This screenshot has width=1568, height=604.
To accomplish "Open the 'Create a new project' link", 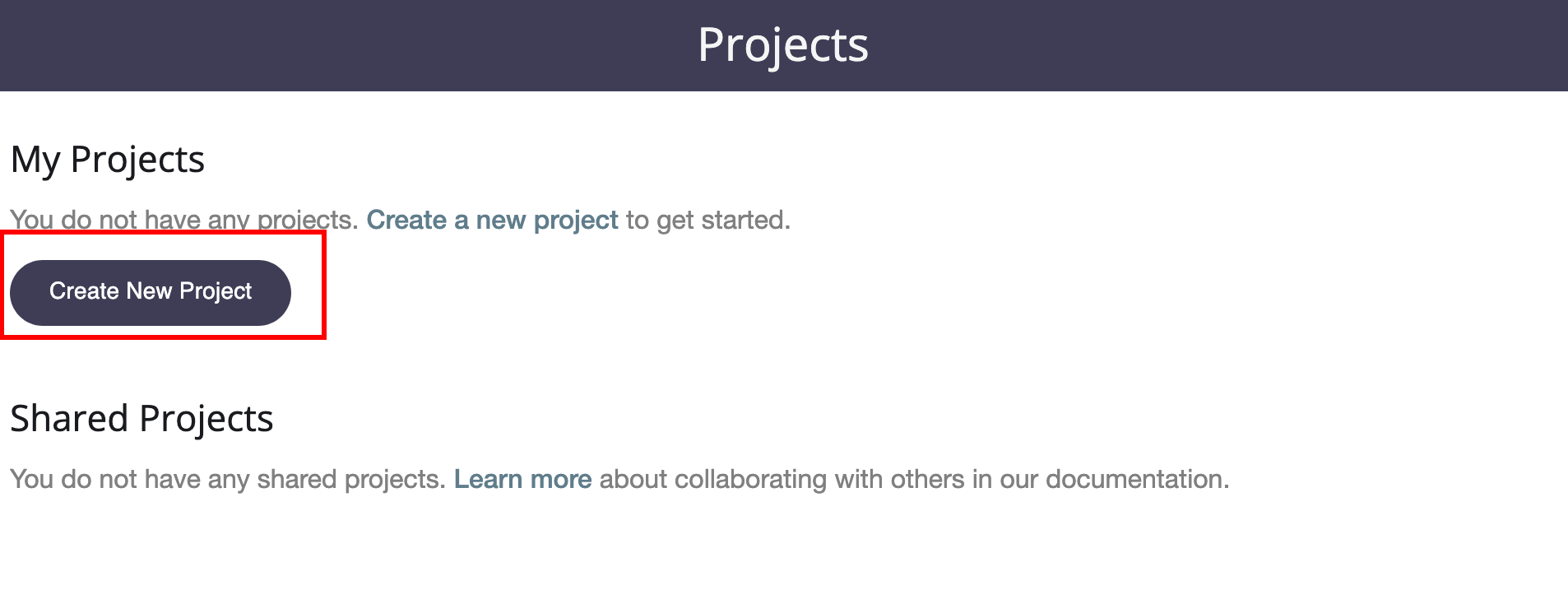I will [x=492, y=220].
